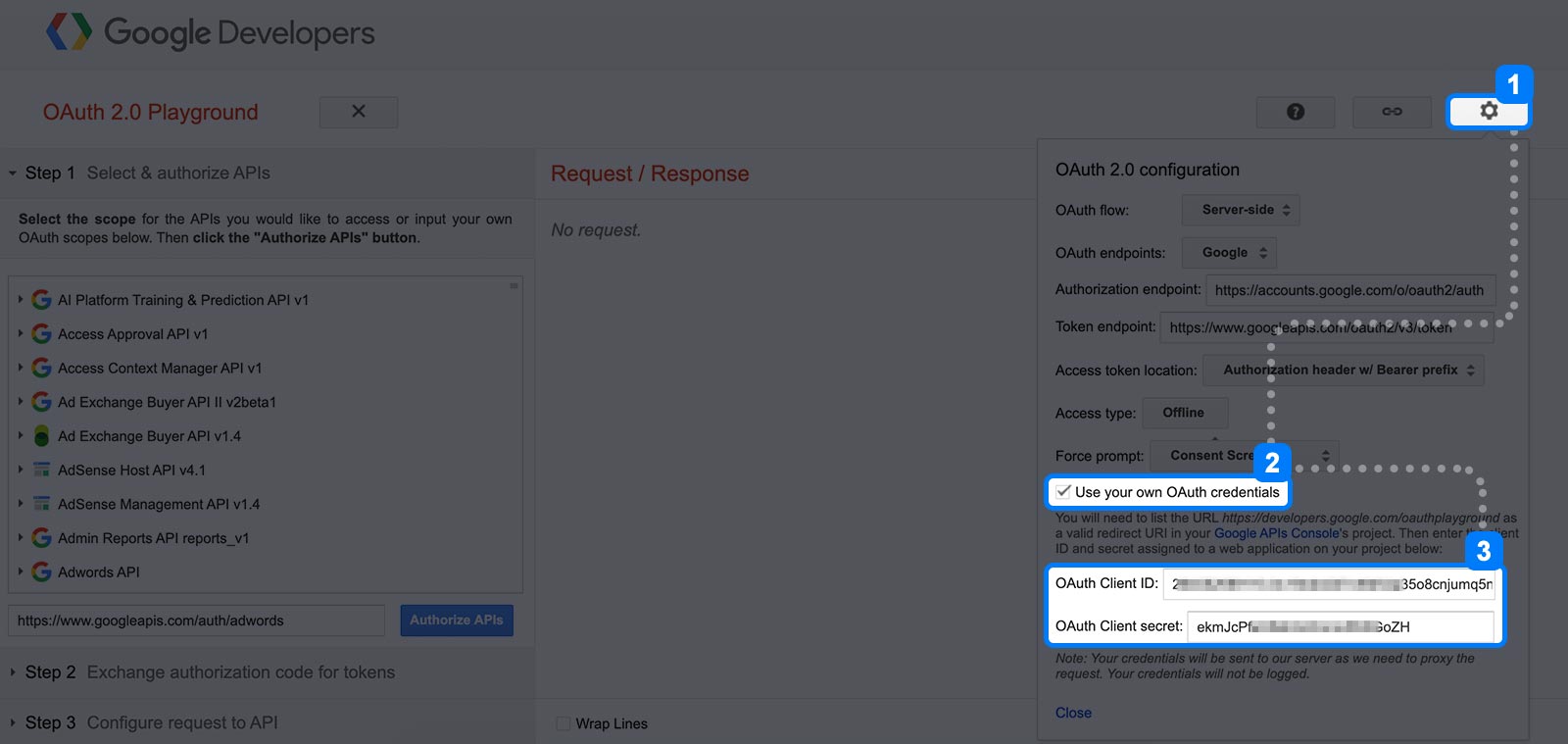Click the 'No request.' text

596,230
